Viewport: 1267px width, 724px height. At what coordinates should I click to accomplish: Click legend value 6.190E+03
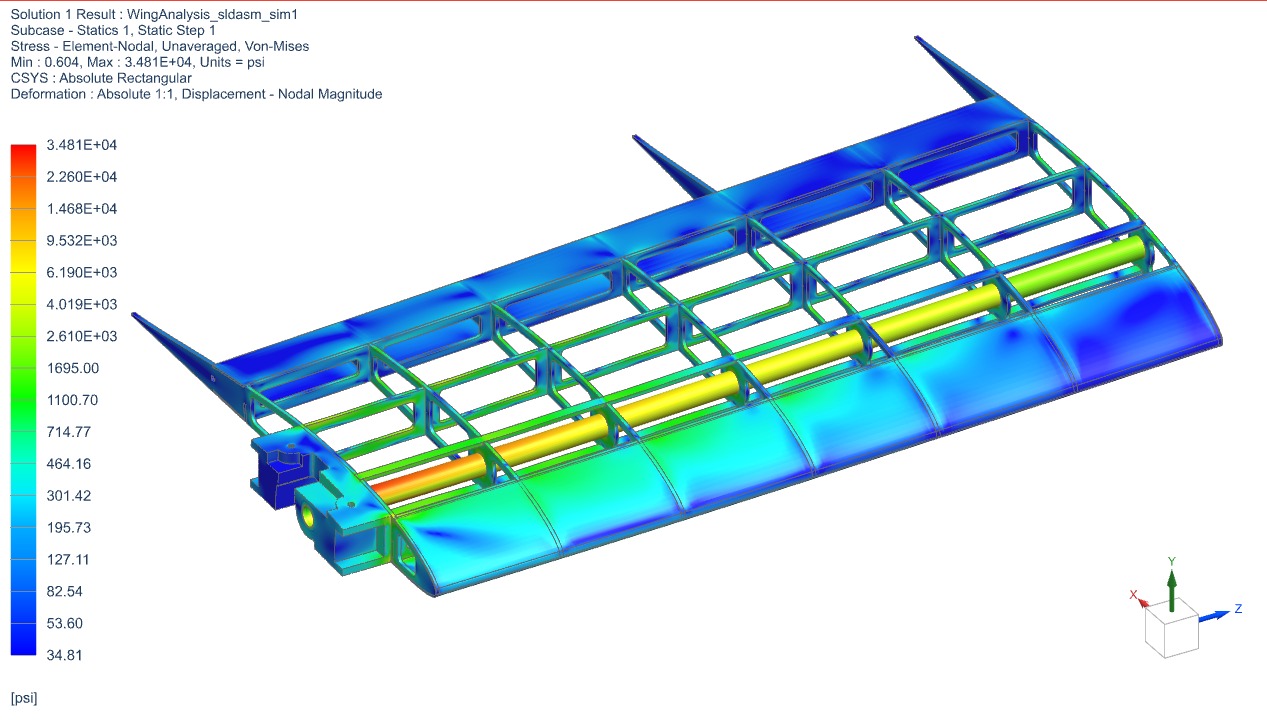82,273
